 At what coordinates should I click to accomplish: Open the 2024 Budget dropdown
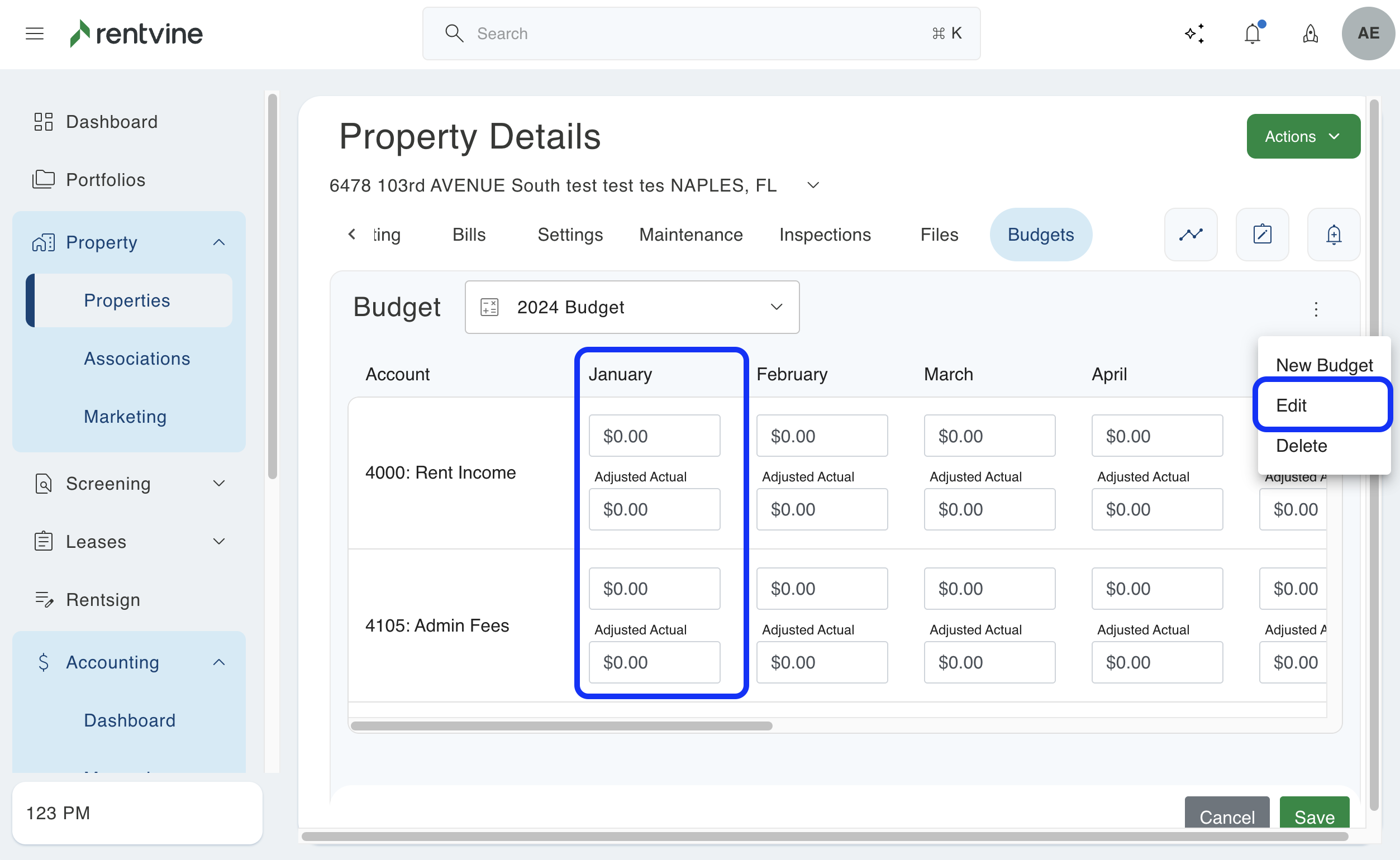631,307
